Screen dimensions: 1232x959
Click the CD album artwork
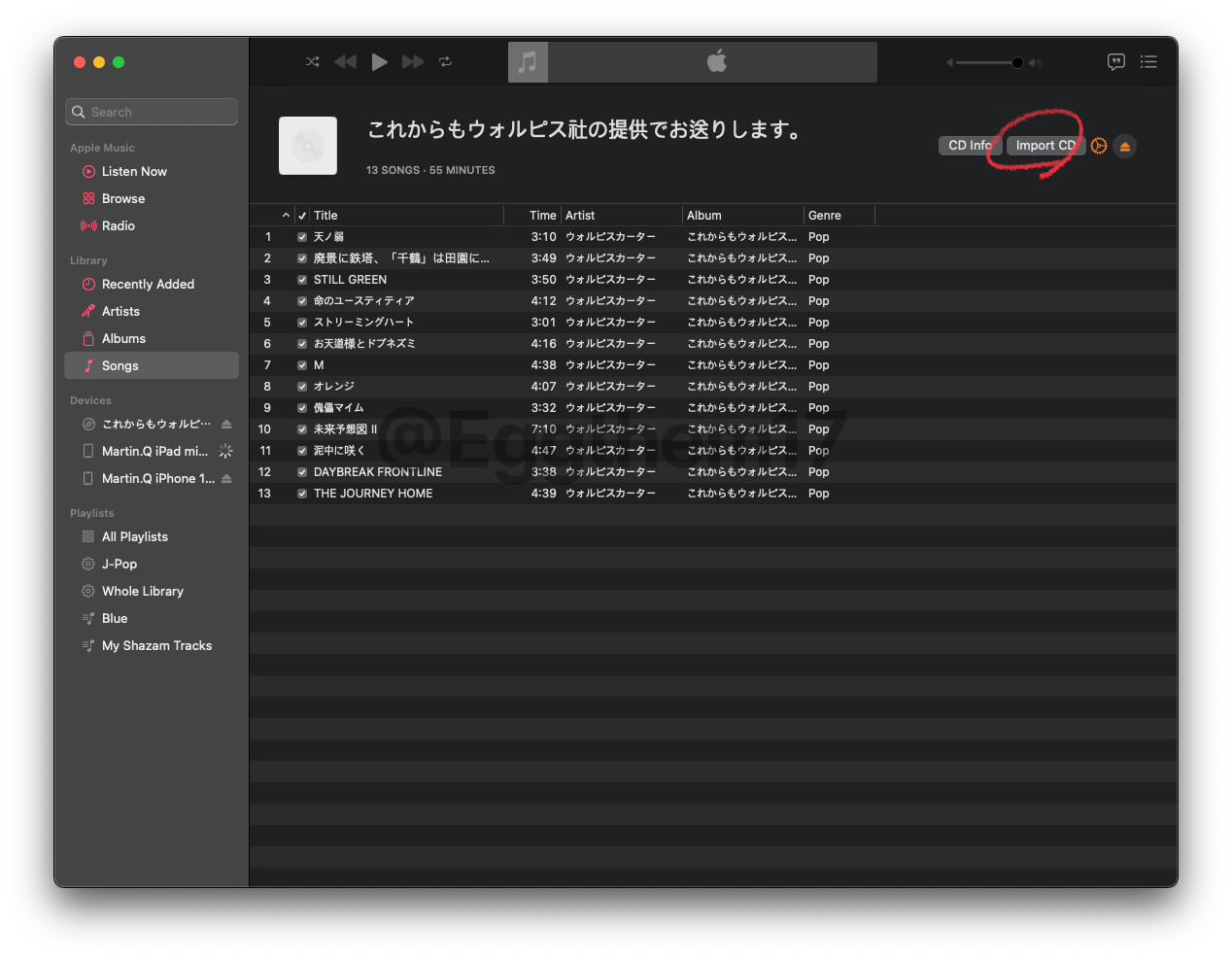(x=308, y=146)
